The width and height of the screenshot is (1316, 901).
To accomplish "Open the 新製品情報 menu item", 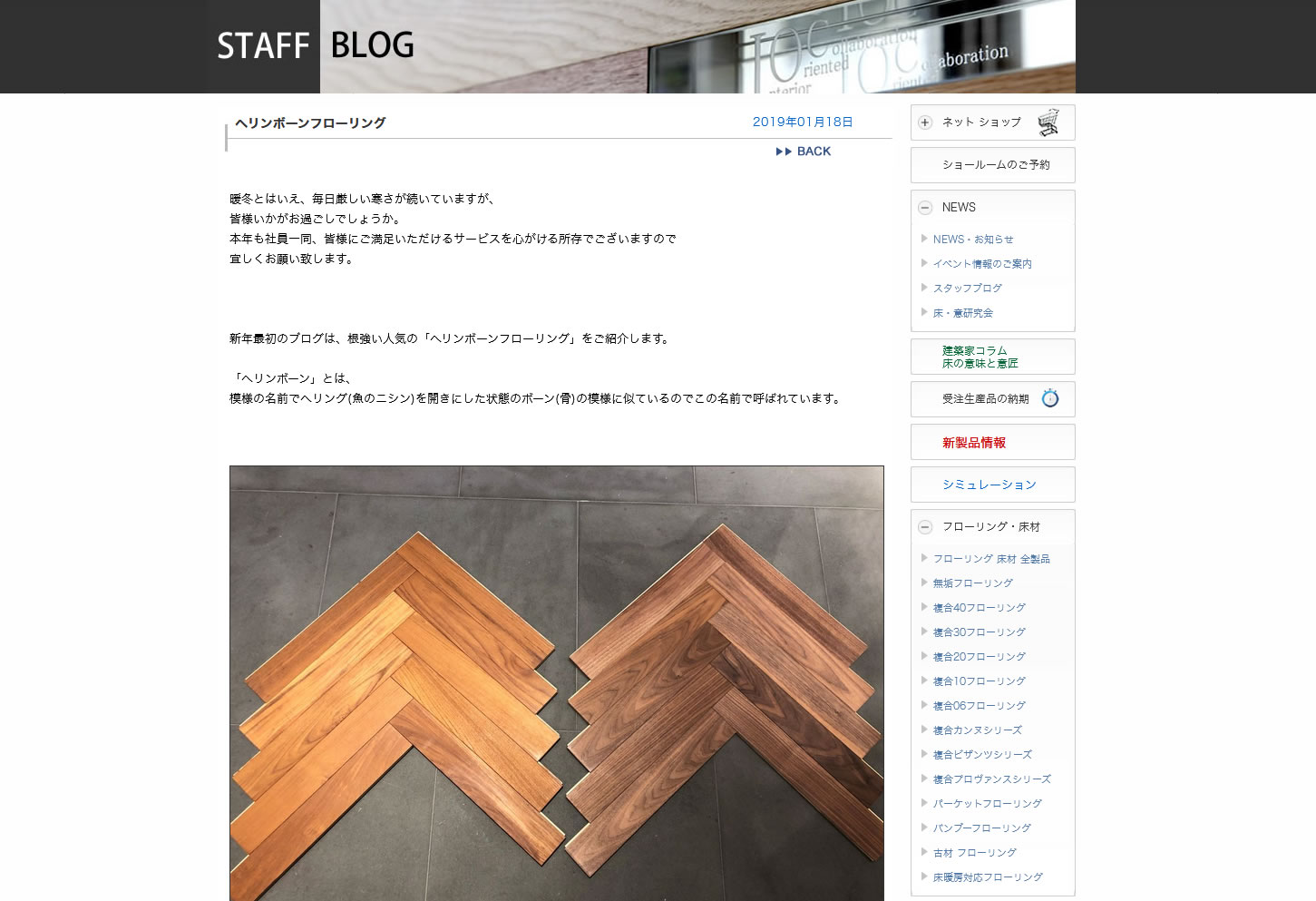I will 993,442.
